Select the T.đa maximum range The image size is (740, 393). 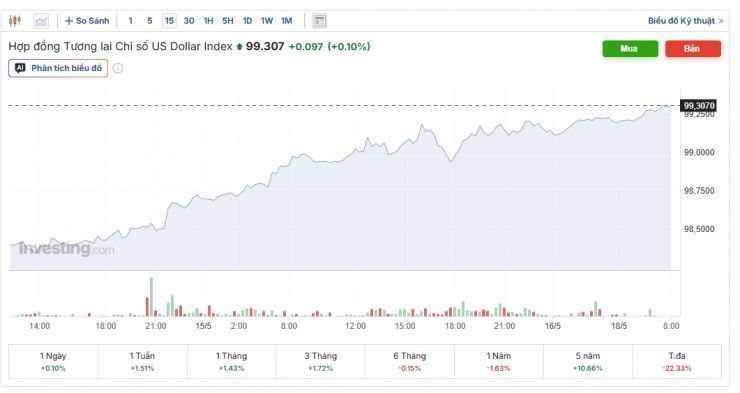(677, 361)
